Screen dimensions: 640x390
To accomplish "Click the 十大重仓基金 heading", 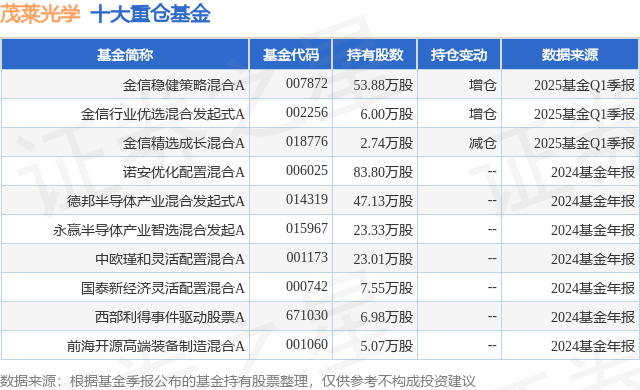I will (x=150, y=13).
